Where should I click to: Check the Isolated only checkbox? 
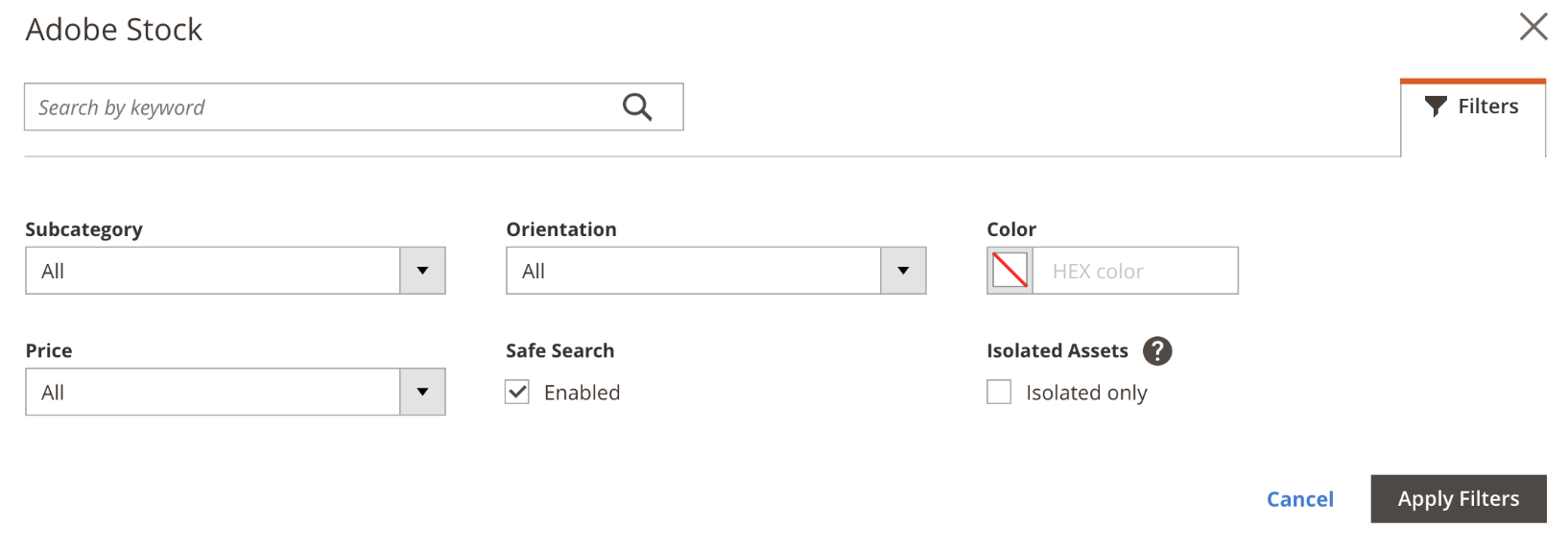(x=999, y=392)
